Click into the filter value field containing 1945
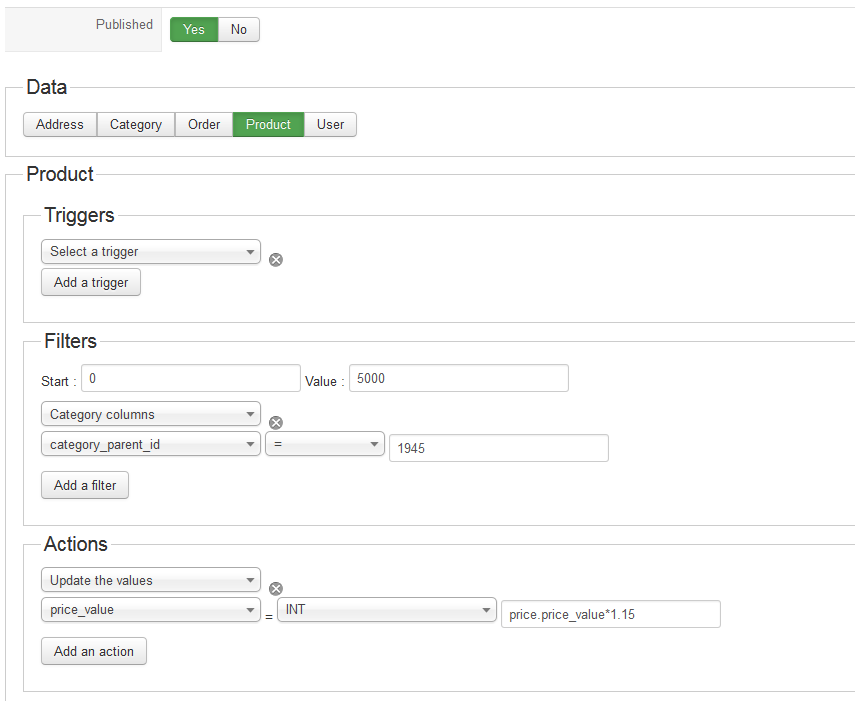This screenshot has height=701, width=855. tap(498, 448)
